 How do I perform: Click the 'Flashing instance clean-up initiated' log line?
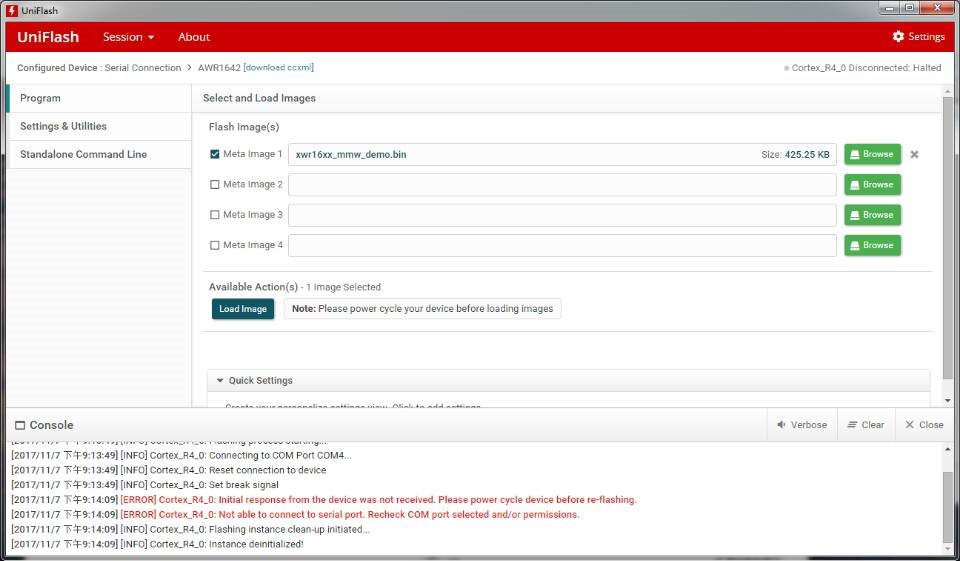[190, 529]
